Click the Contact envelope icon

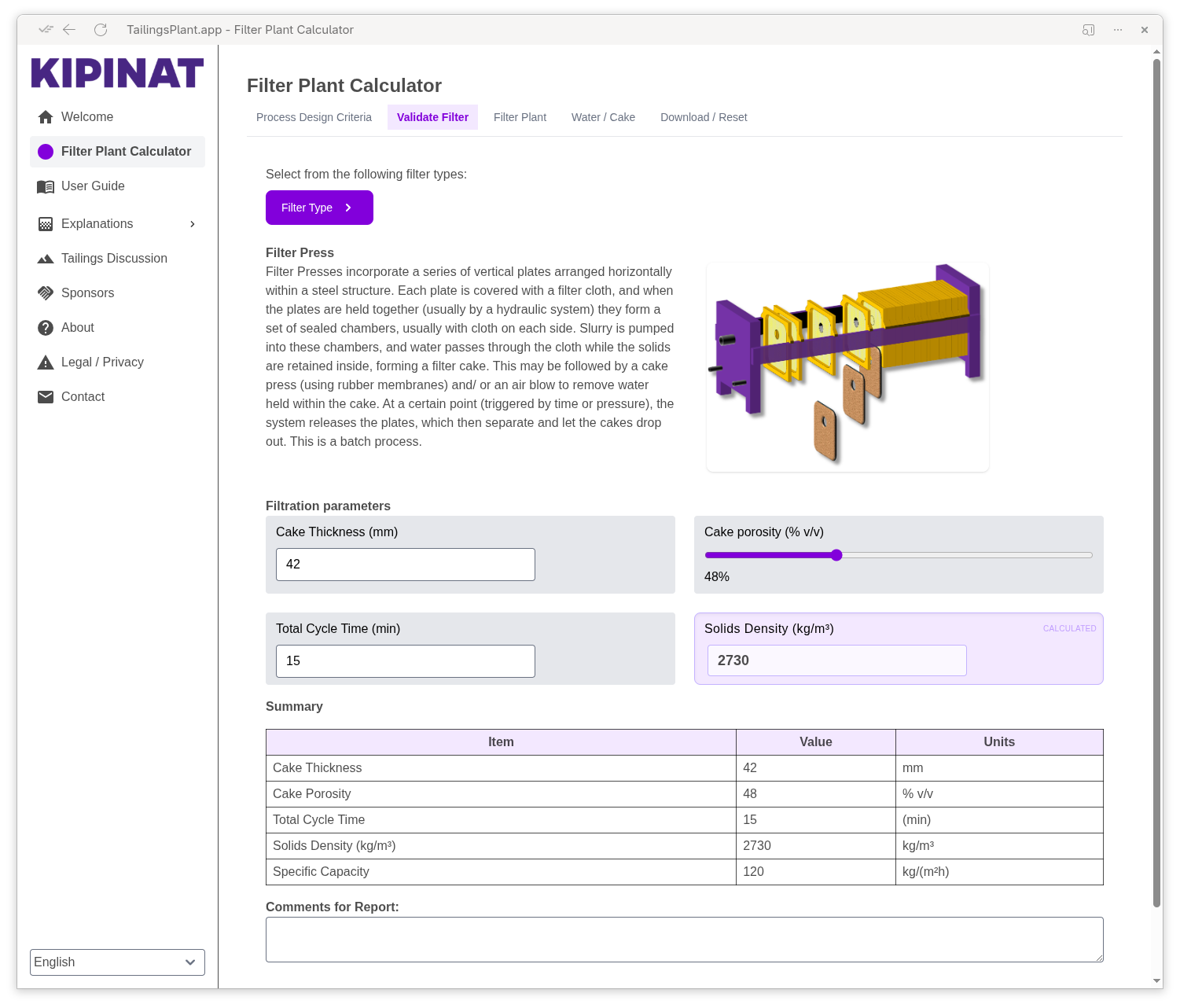[x=46, y=397]
